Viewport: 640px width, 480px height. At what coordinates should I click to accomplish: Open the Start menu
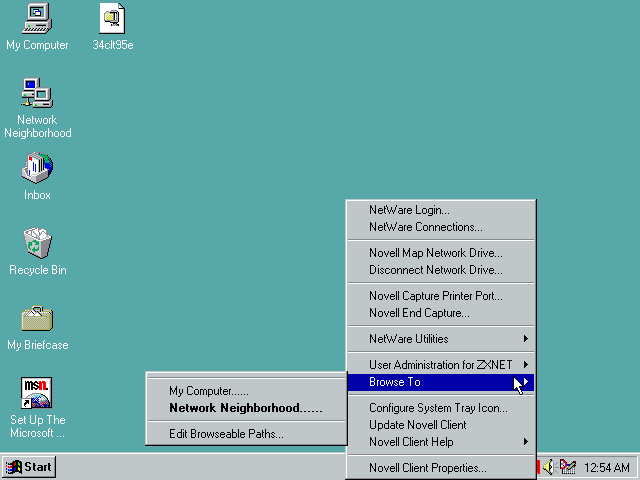tap(29, 467)
